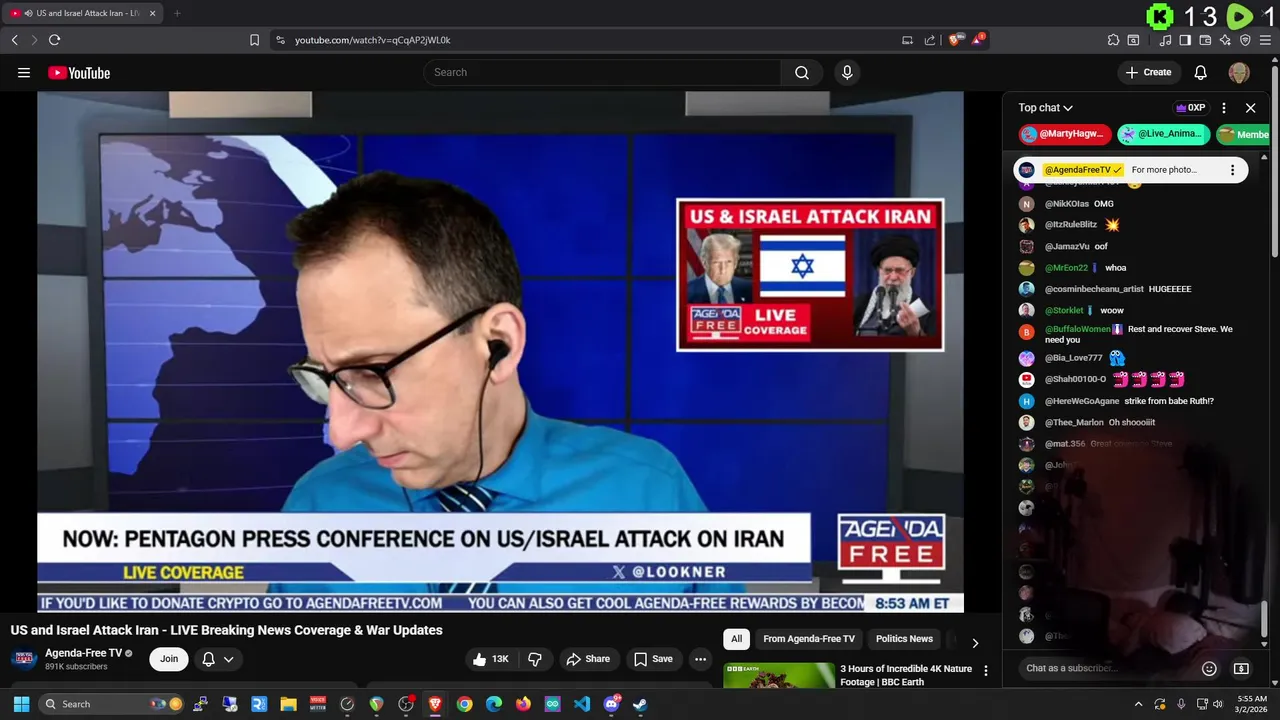The height and width of the screenshot is (720, 1280).
Task: Open the 4K Nature Footage thumbnail
Action: 779,675
